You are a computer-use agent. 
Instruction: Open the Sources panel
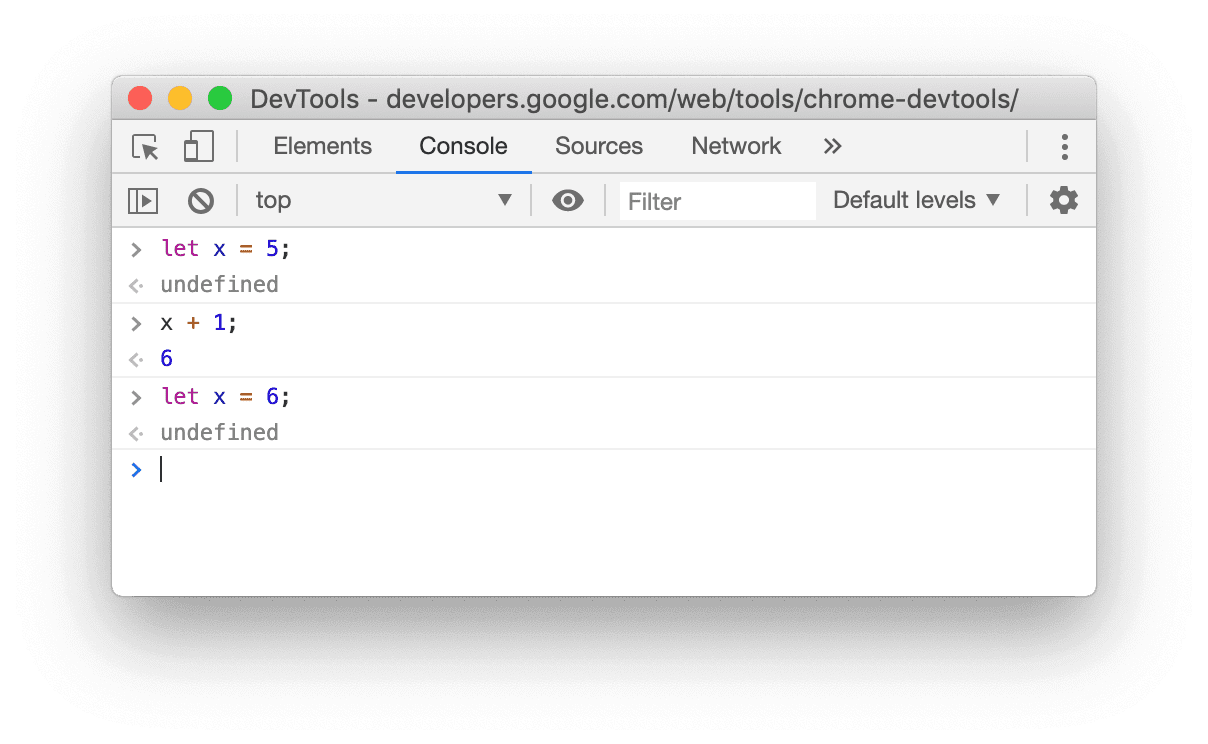(x=598, y=146)
